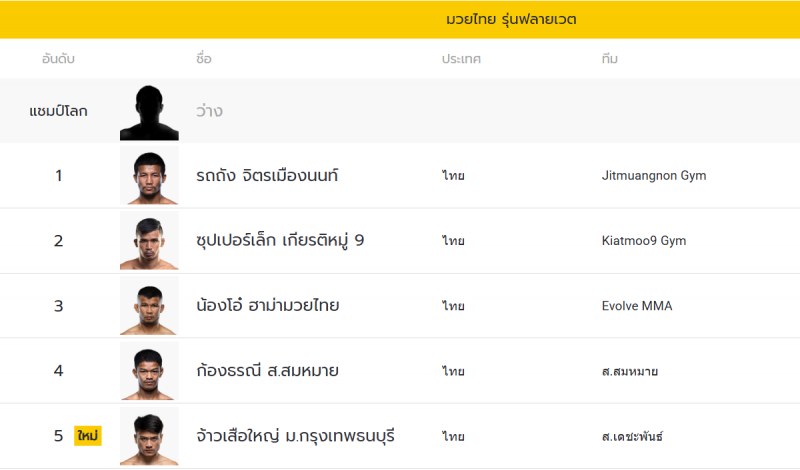Image resolution: width=800 pixels, height=470 pixels.
Task: Open Superlek's portrait thumbnail in rank 2
Action: (x=149, y=241)
